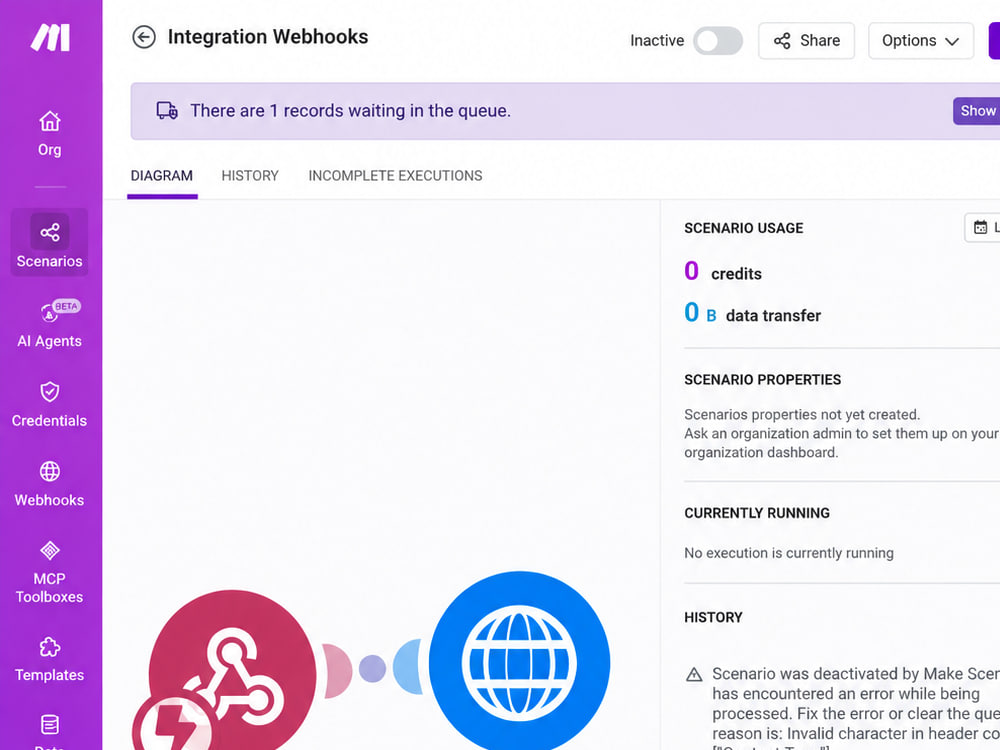Click 'No execution is currently running' text
The image size is (1000, 750).
pyautogui.click(x=789, y=553)
